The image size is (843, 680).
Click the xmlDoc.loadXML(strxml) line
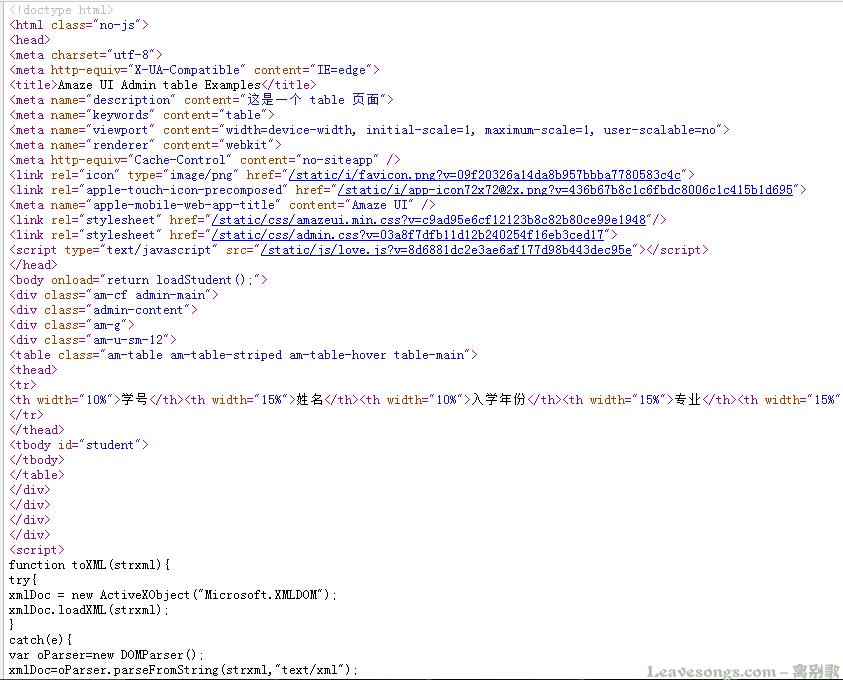[x=89, y=610]
